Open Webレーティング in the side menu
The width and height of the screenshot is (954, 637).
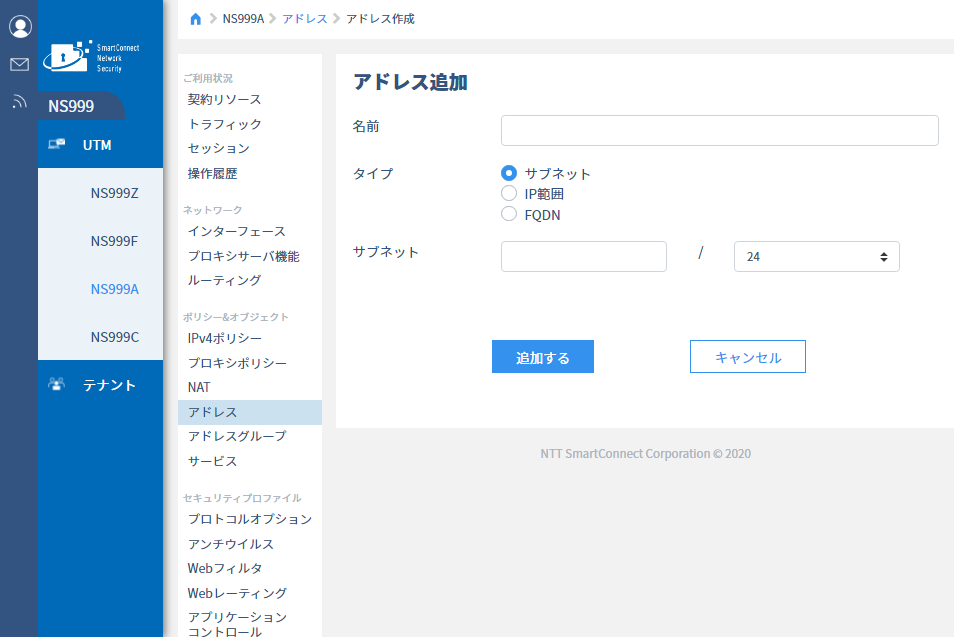click(x=237, y=593)
